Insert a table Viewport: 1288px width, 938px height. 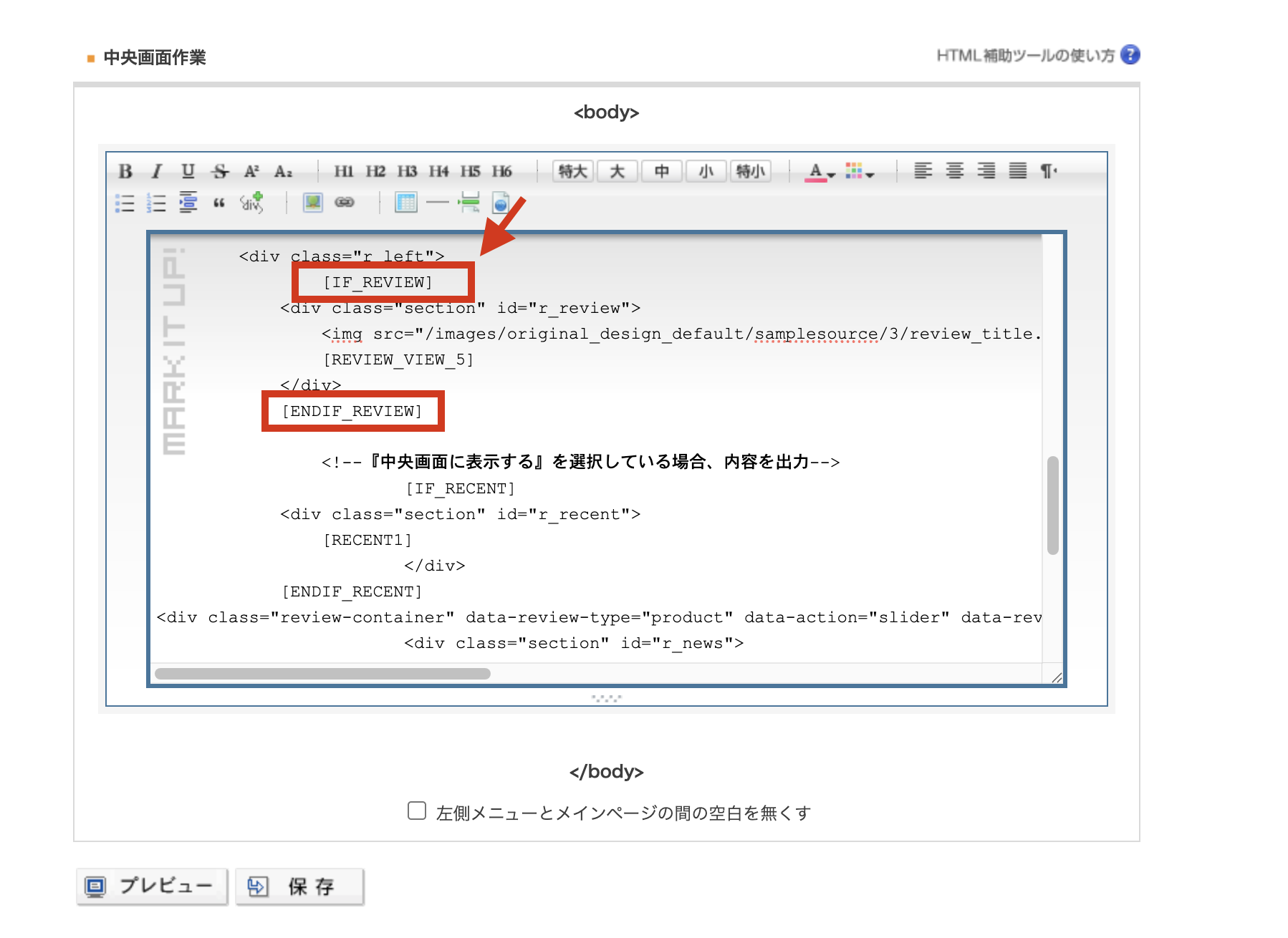click(406, 203)
